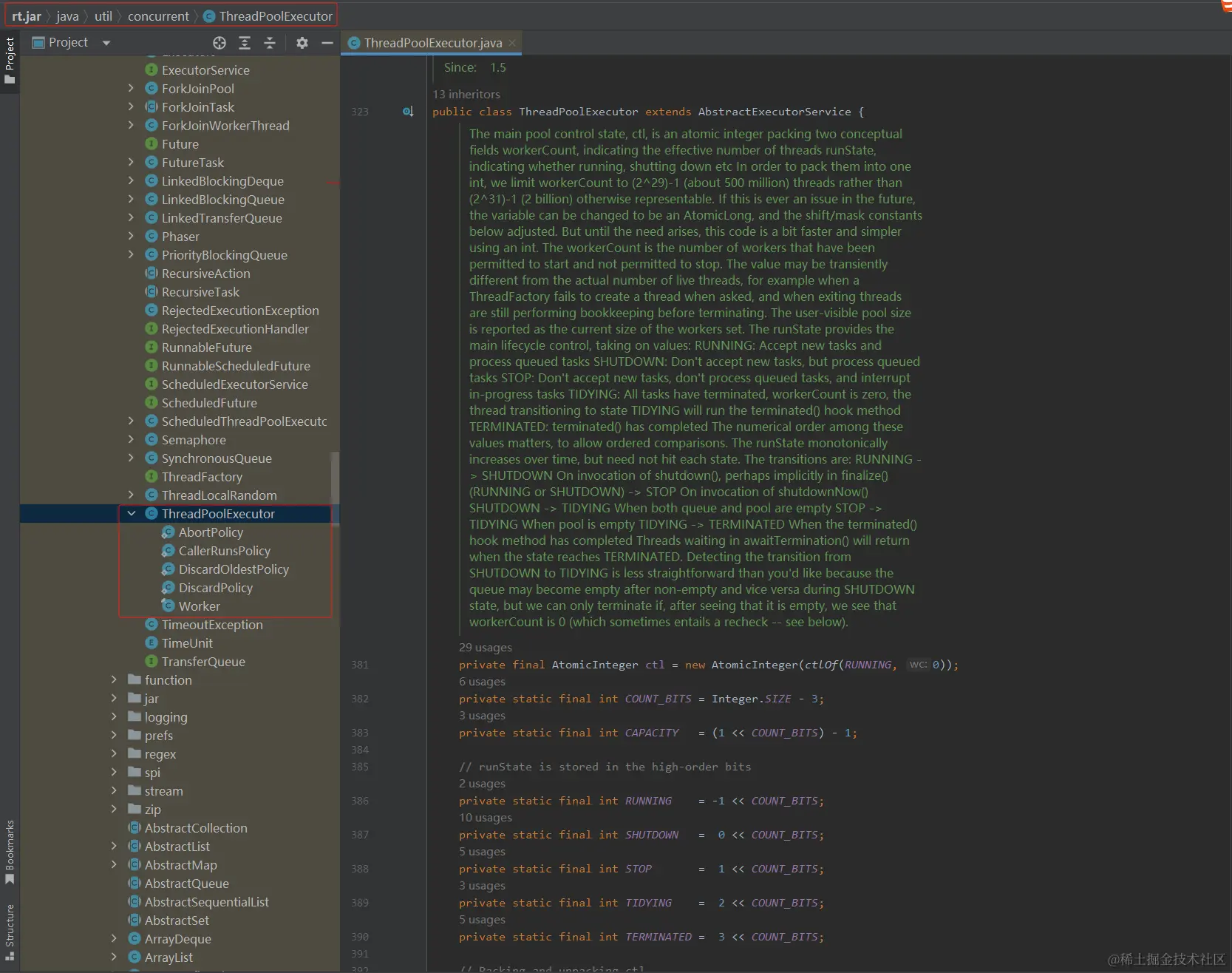Click ThreadPoolExecutor in the breadcrumb path
The width and height of the screenshot is (1232, 973).
(x=276, y=16)
